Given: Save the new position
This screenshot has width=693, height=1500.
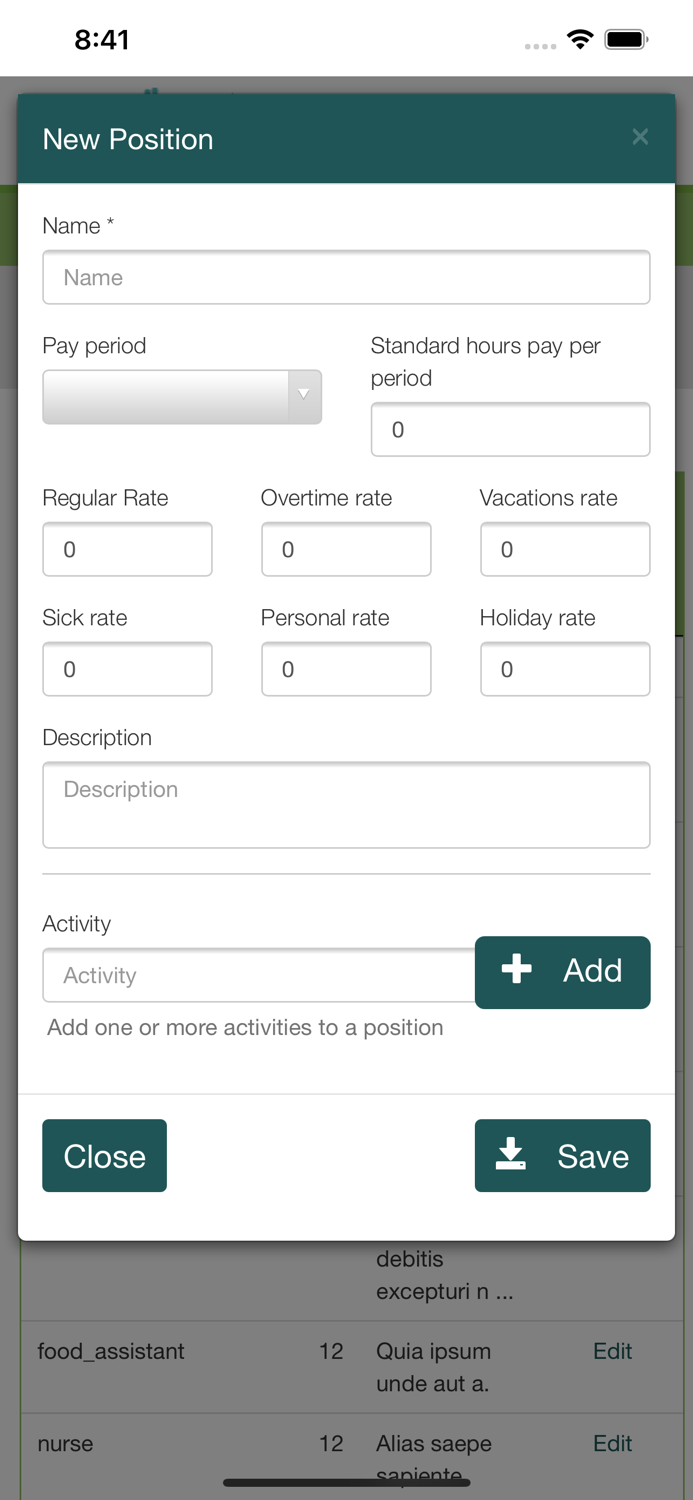Looking at the screenshot, I should 562,1155.
